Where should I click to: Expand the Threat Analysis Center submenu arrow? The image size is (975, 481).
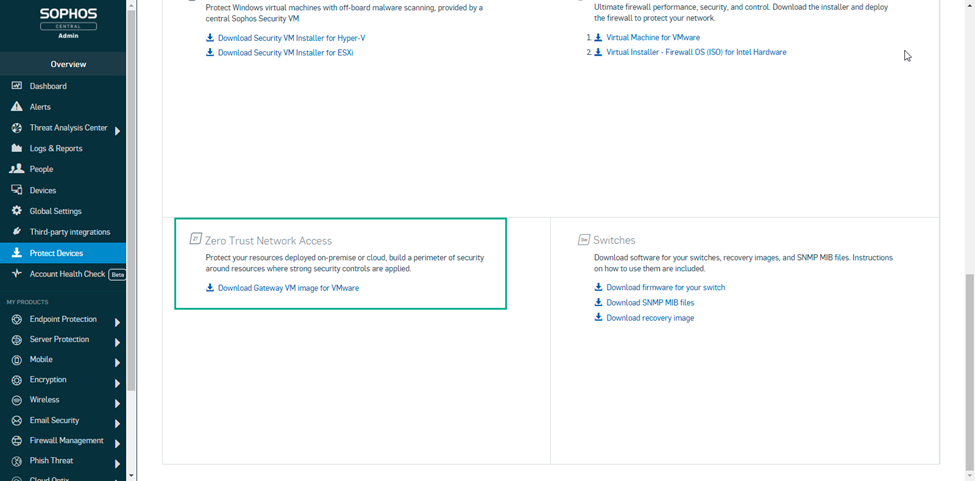pos(117,131)
